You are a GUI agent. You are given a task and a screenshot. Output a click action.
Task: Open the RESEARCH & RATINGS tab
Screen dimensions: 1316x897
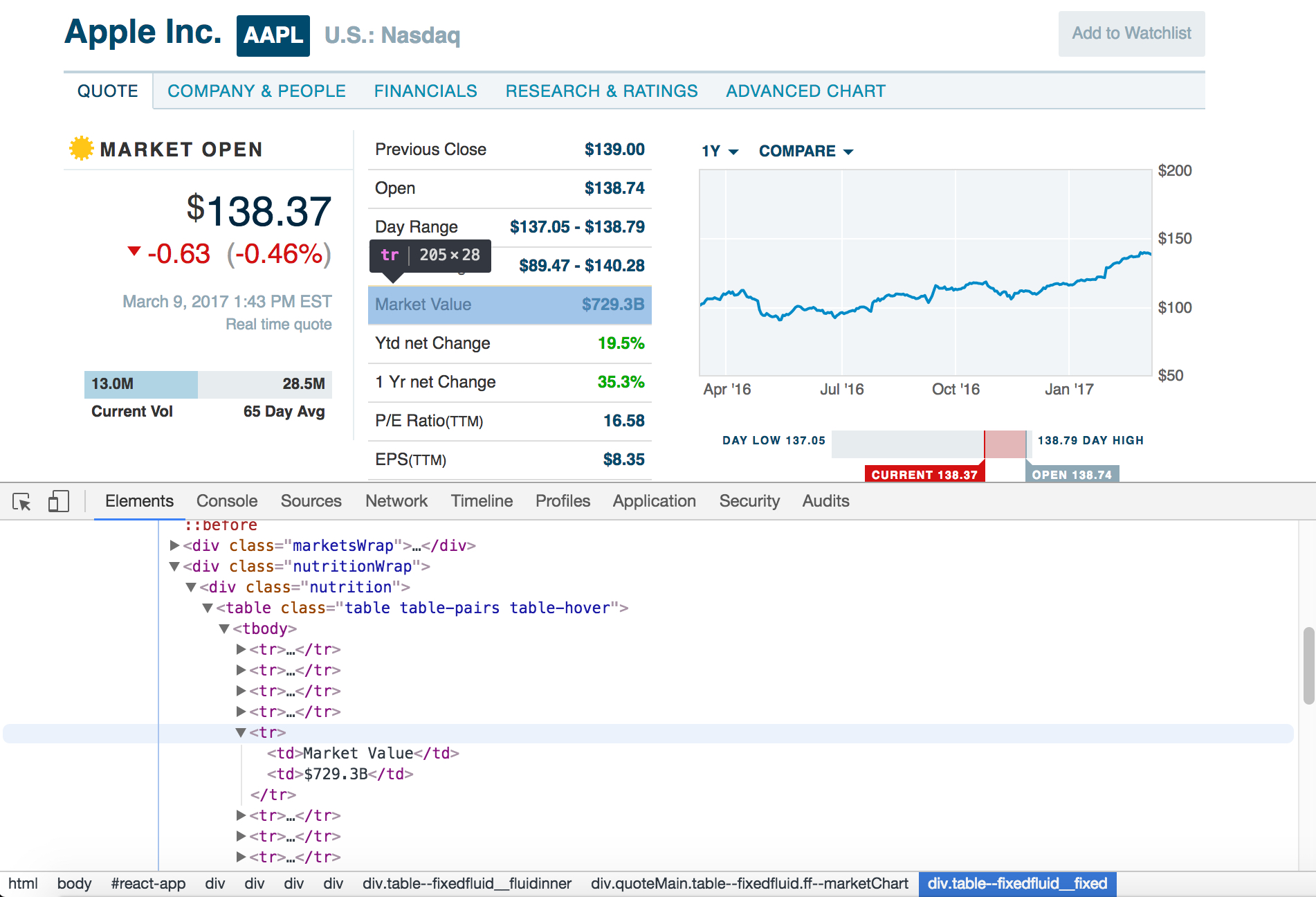coord(601,91)
